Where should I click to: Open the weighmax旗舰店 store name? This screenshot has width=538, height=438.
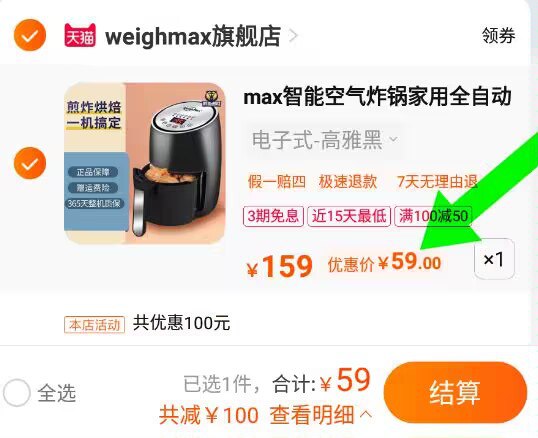point(193,36)
